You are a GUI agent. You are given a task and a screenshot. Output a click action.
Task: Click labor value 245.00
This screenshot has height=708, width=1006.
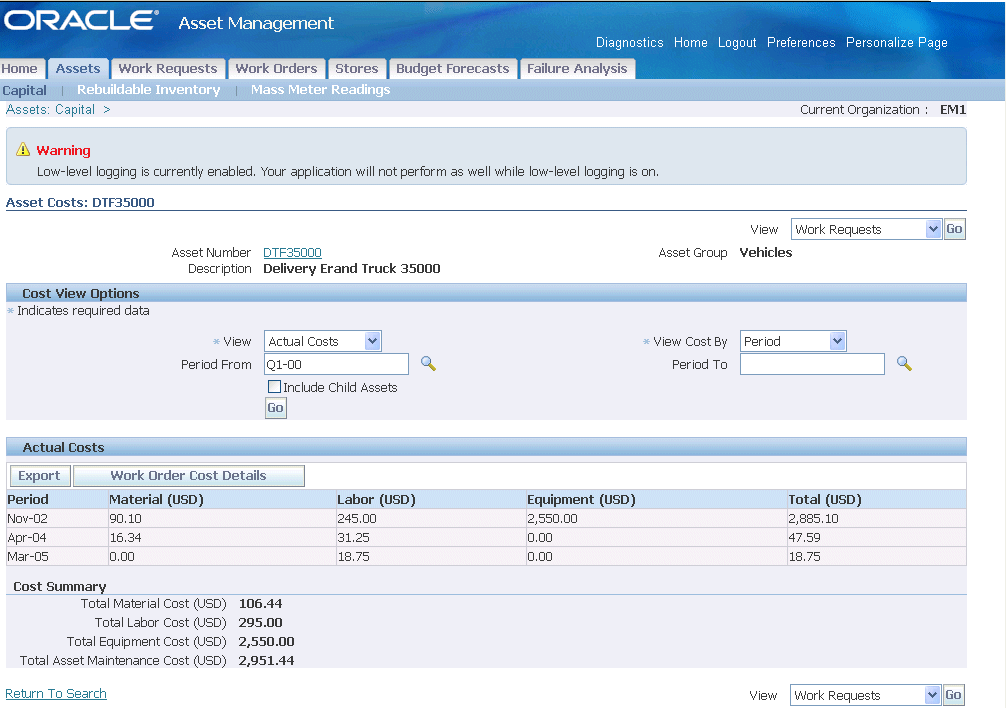click(357, 518)
